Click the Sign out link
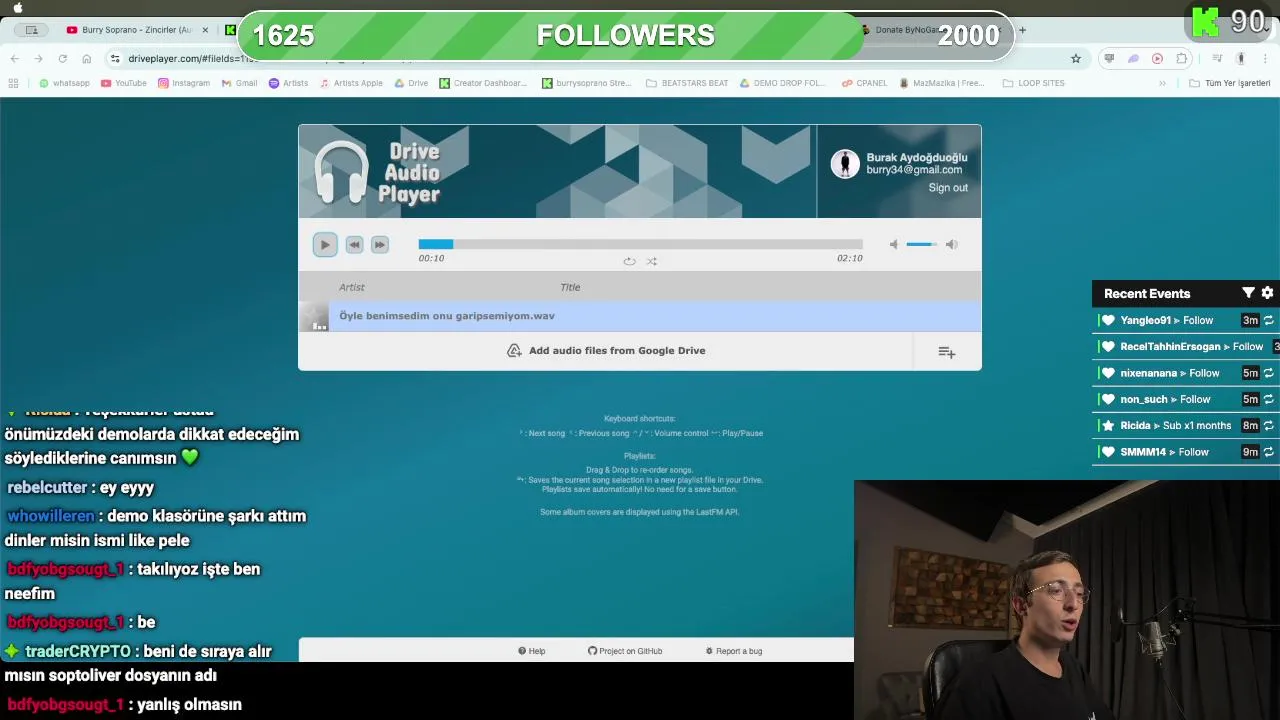This screenshot has height=720, width=1280. point(948,188)
